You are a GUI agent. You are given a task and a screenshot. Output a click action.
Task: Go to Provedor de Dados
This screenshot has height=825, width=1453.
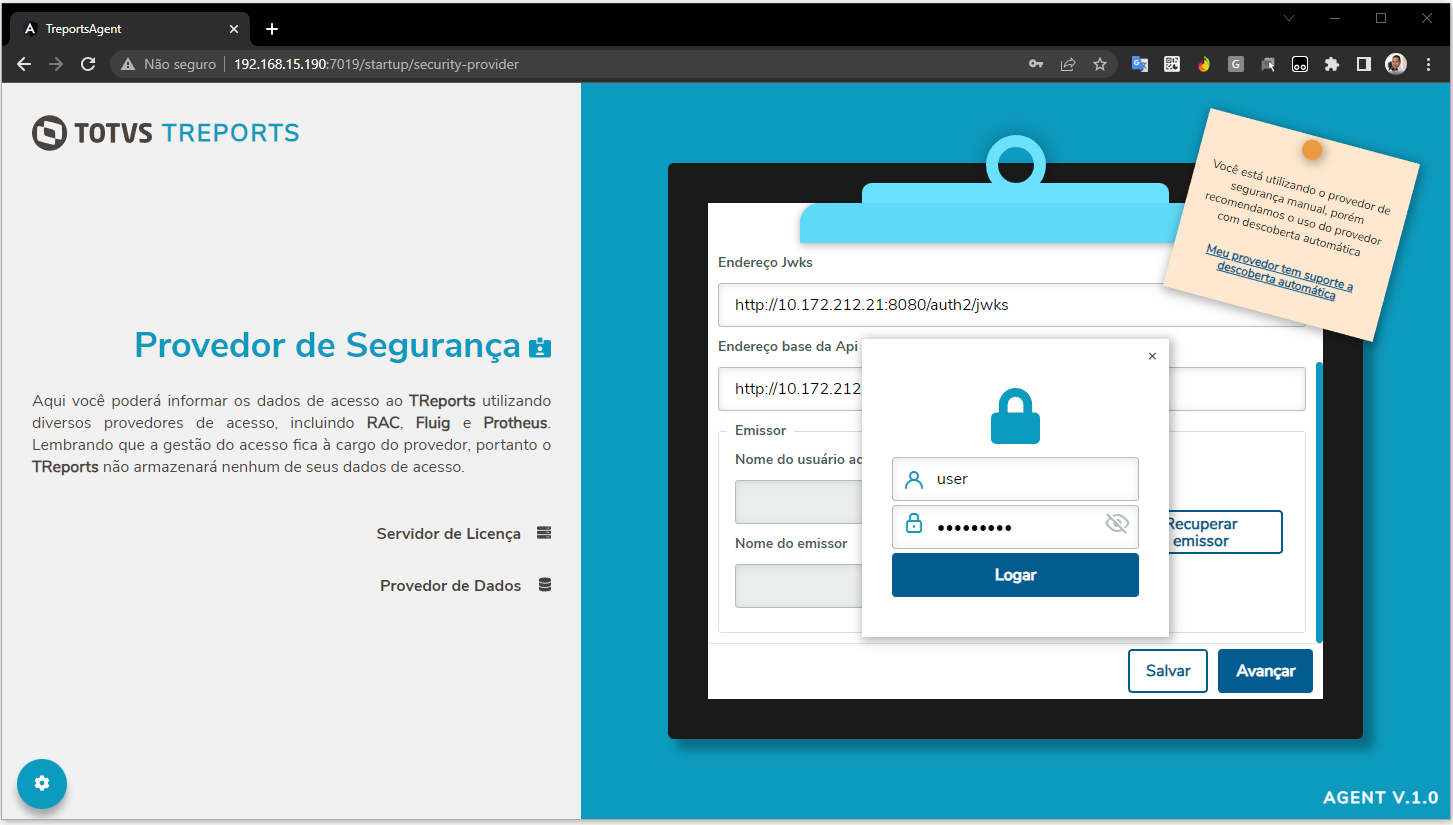pyautogui.click(x=450, y=586)
